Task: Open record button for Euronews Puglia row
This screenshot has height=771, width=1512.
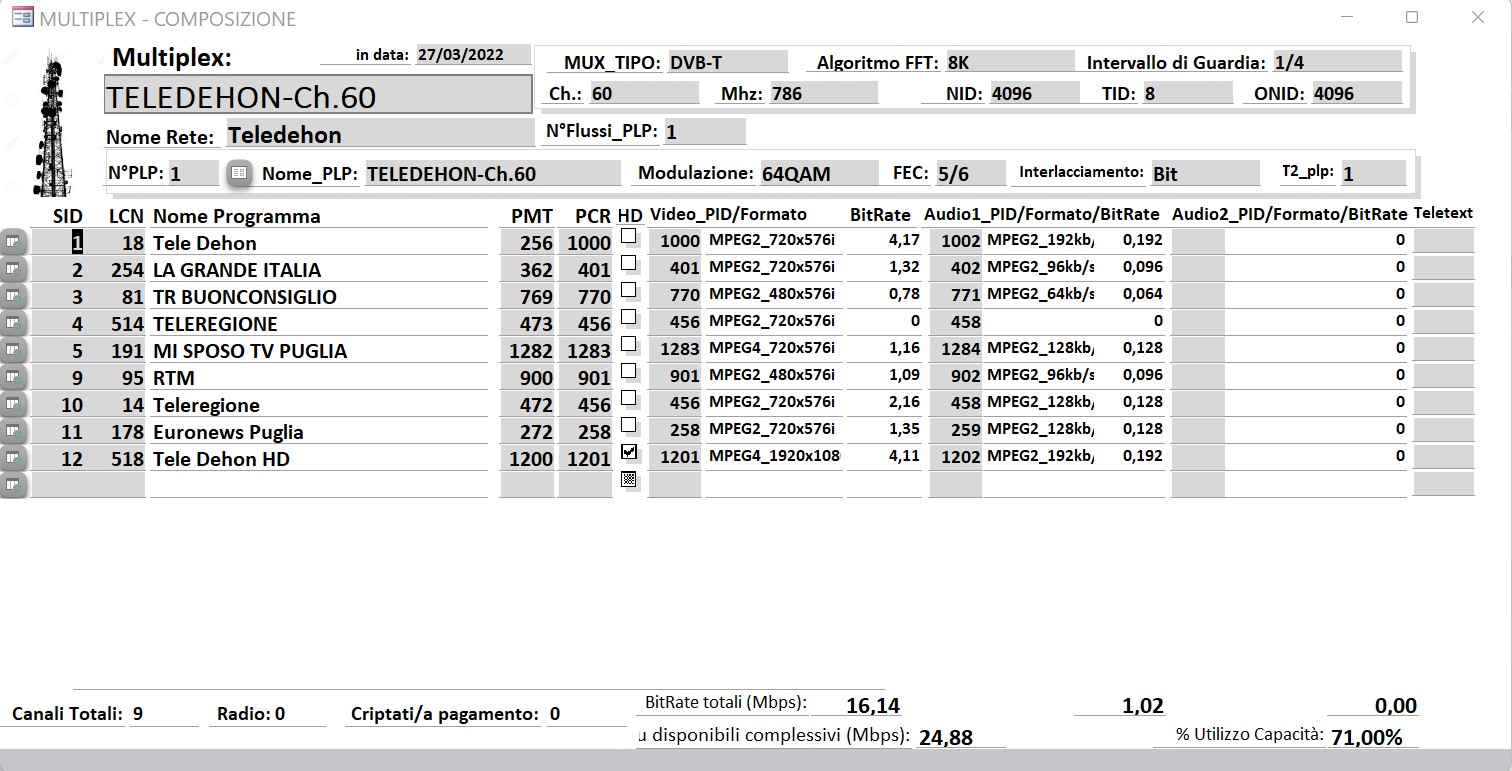Action: click(x=13, y=431)
